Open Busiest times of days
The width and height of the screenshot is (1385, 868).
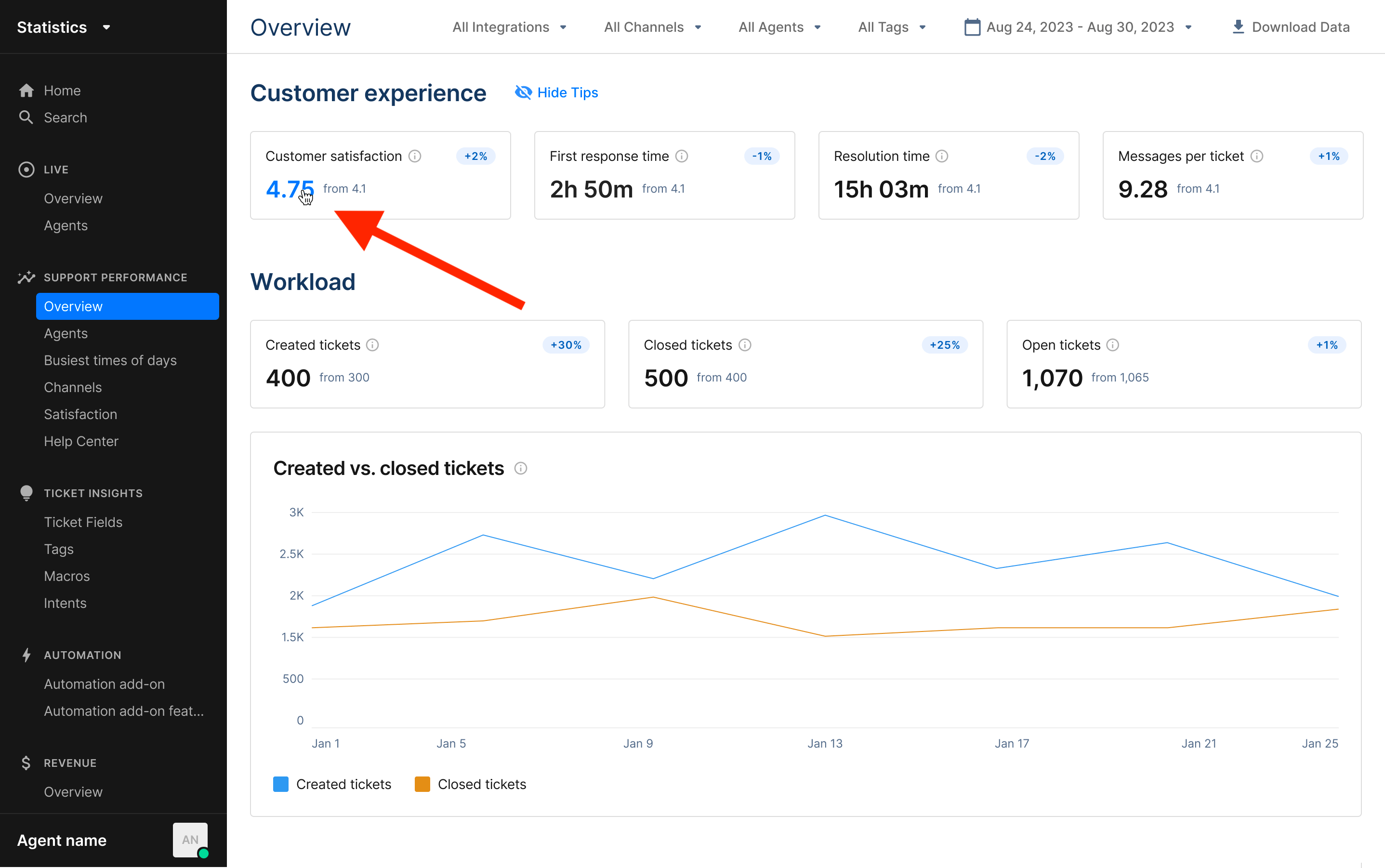click(110, 360)
